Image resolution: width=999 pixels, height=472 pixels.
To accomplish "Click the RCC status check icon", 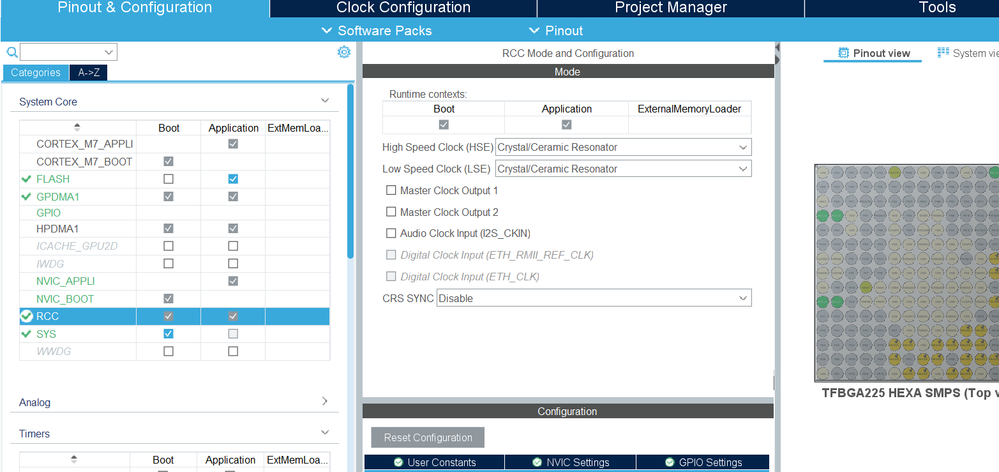I will click(26, 316).
